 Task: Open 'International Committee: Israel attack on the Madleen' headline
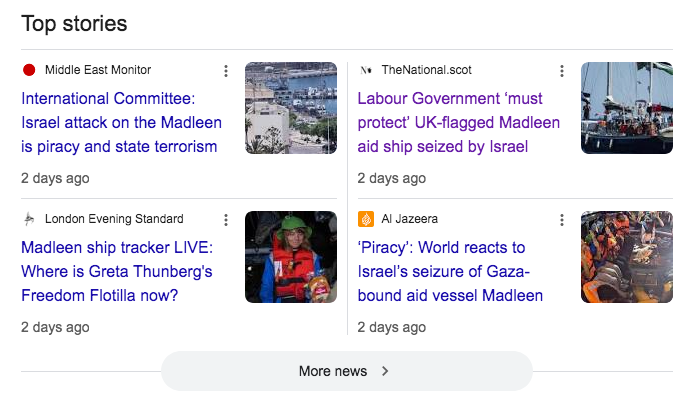(x=121, y=122)
